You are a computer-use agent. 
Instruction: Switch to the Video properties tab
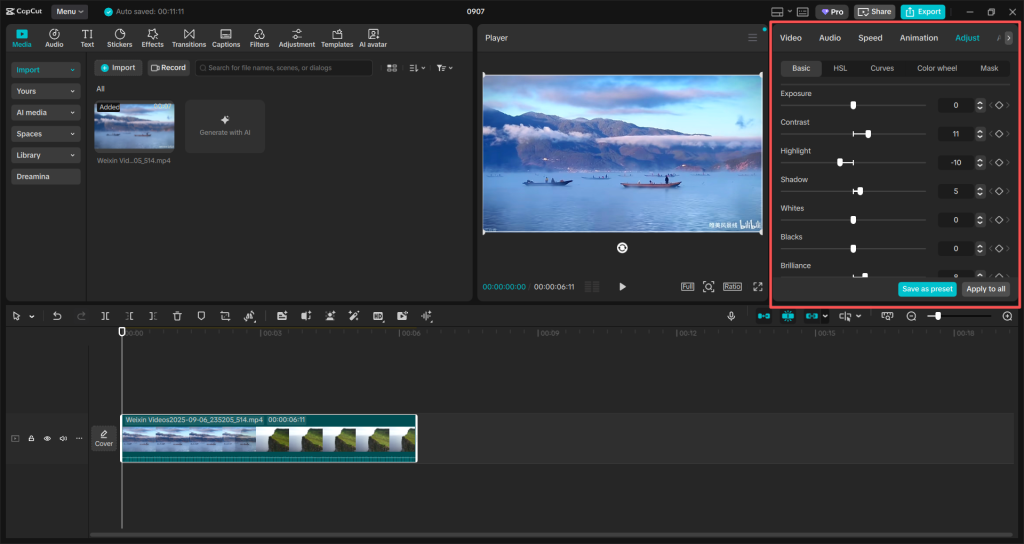790,38
